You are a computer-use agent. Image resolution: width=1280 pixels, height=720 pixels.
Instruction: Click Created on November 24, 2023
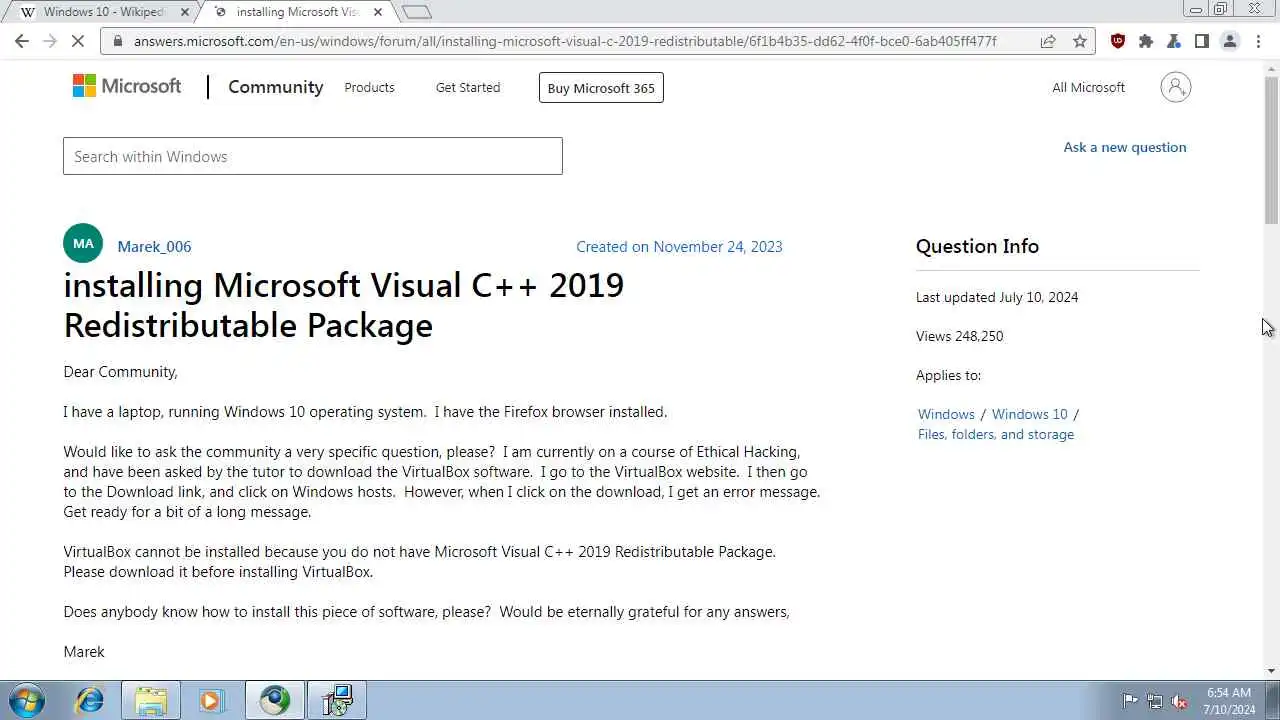click(x=679, y=246)
